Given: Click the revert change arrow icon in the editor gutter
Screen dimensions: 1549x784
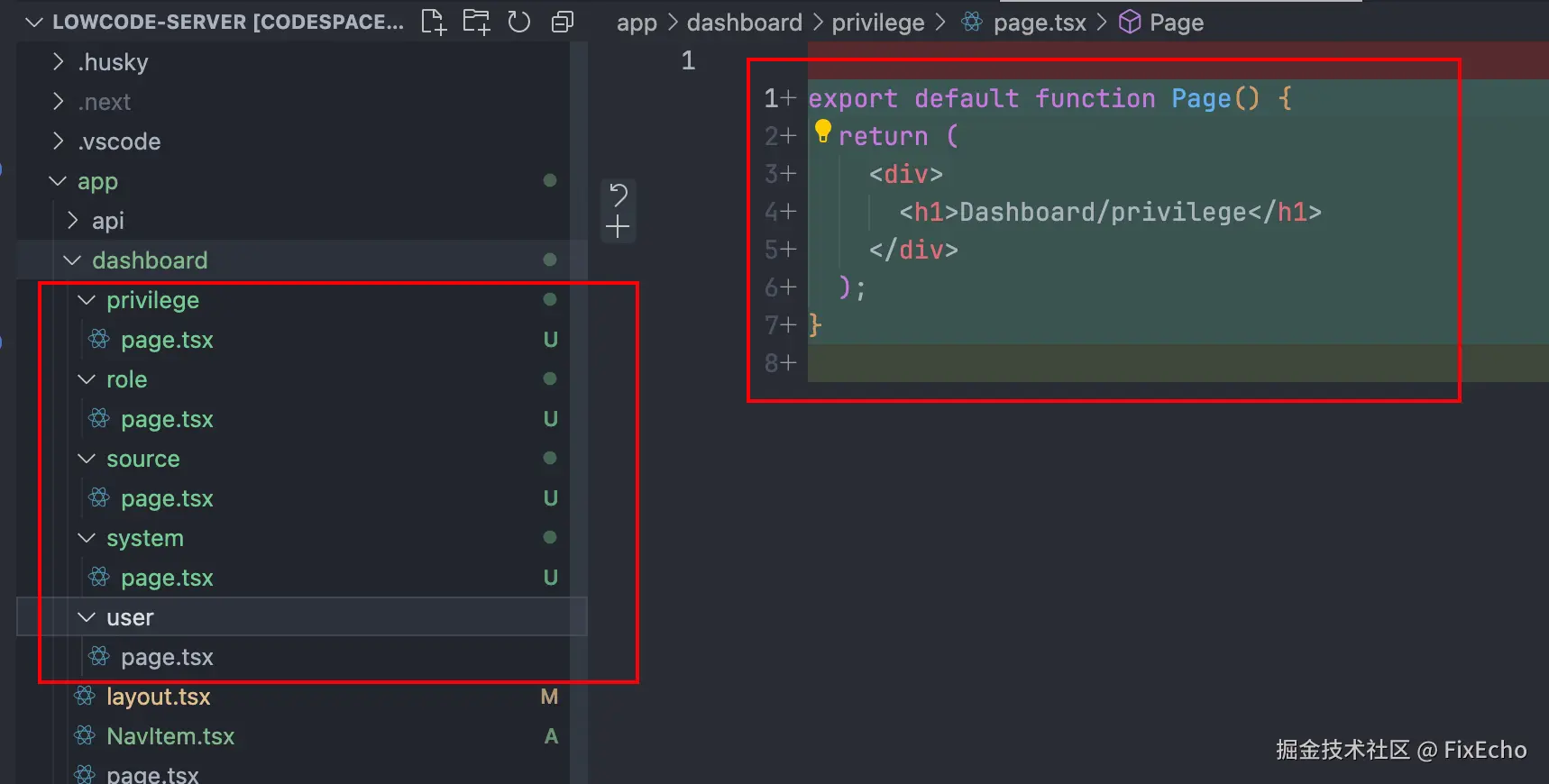Looking at the screenshot, I should 619,195.
